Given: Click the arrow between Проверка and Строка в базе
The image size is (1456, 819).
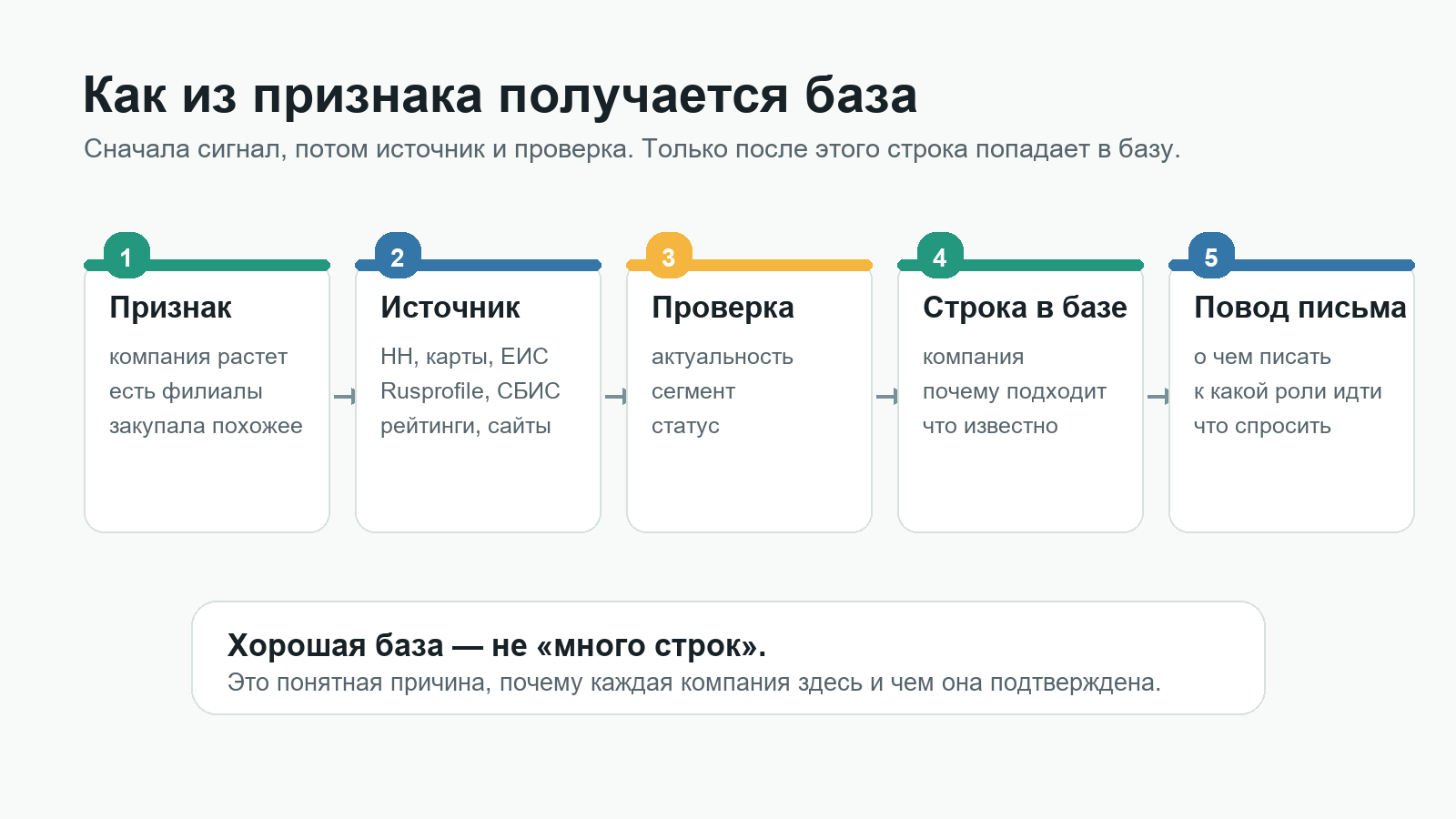Looking at the screenshot, I should (x=887, y=397).
